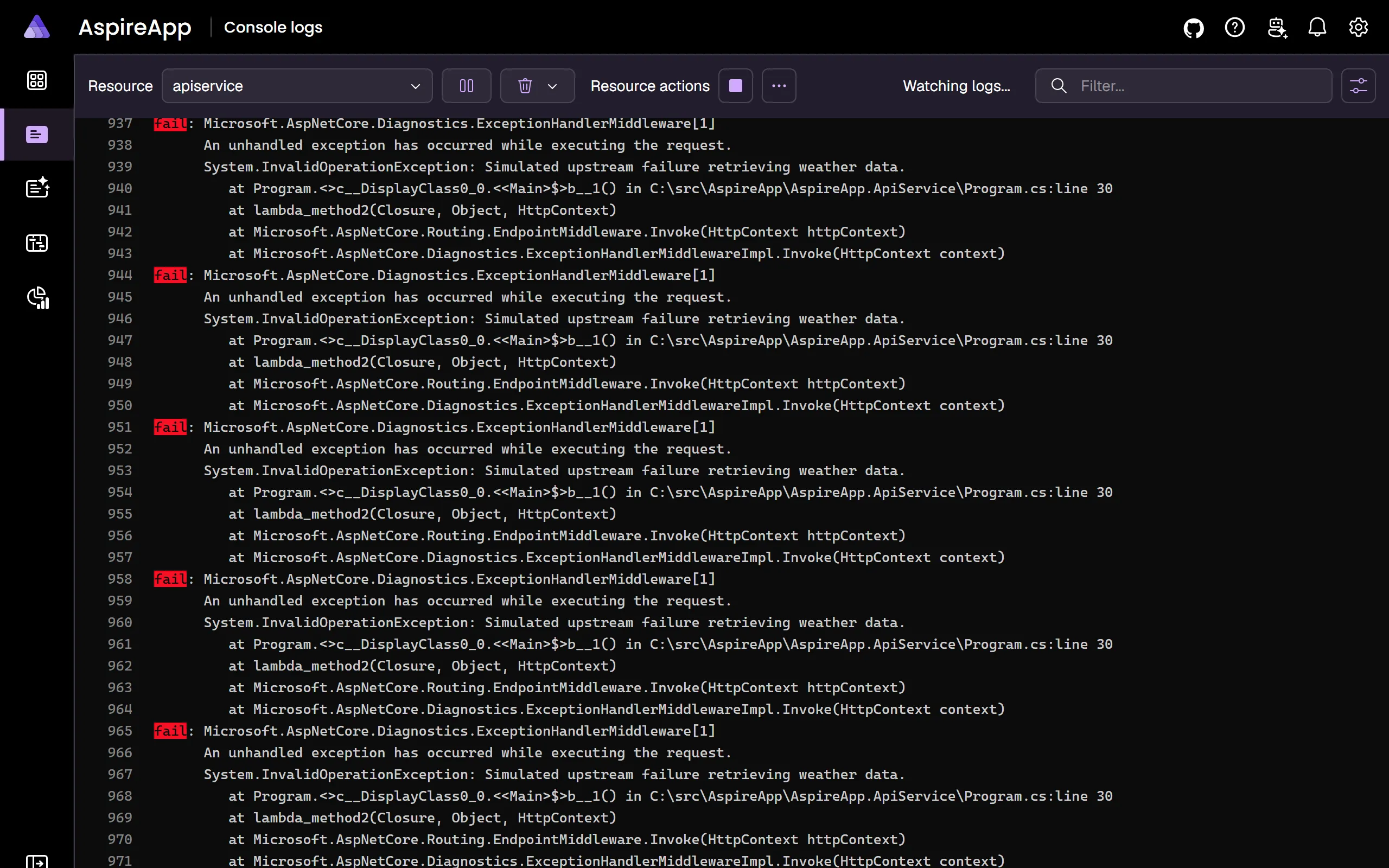This screenshot has height=868, width=1389.
Task: Open the Copilot assistant icon
Action: pos(1277,28)
